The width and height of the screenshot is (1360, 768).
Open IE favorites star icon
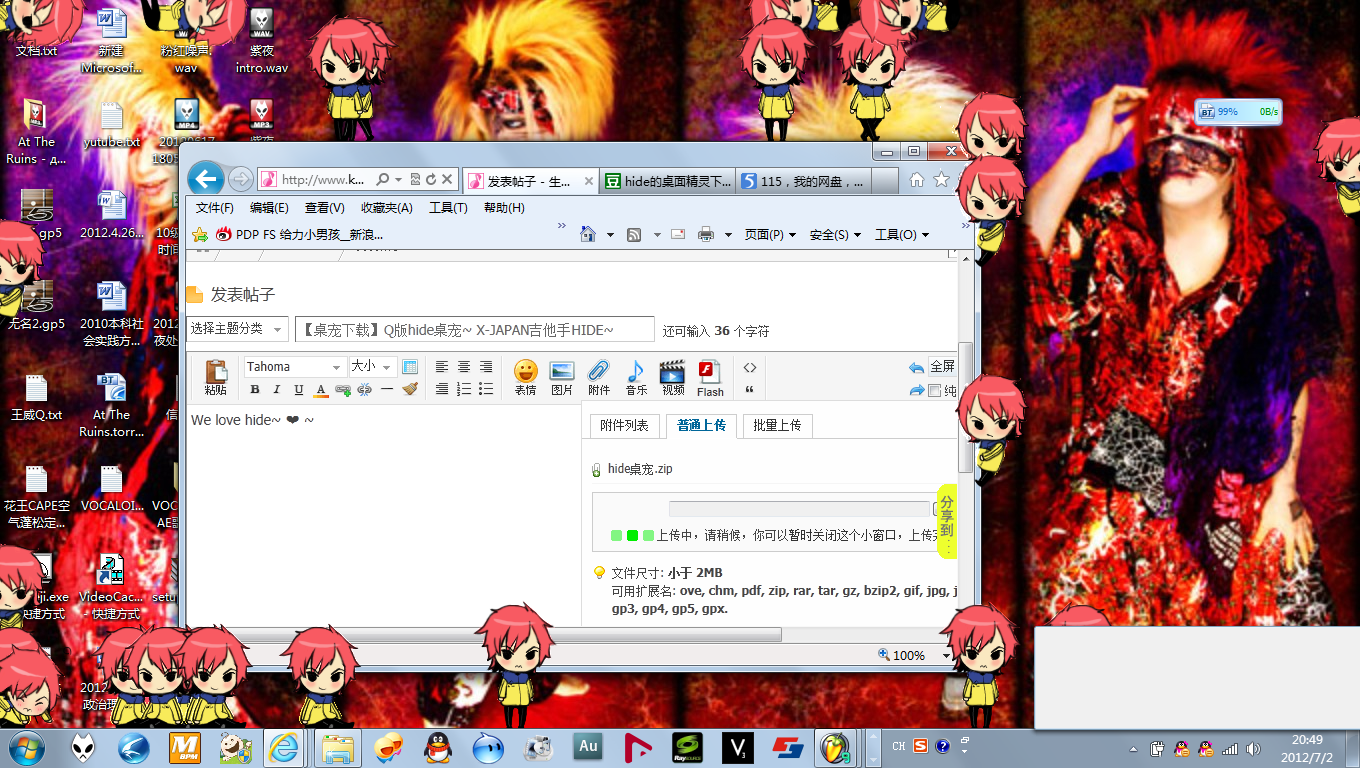click(941, 180)
